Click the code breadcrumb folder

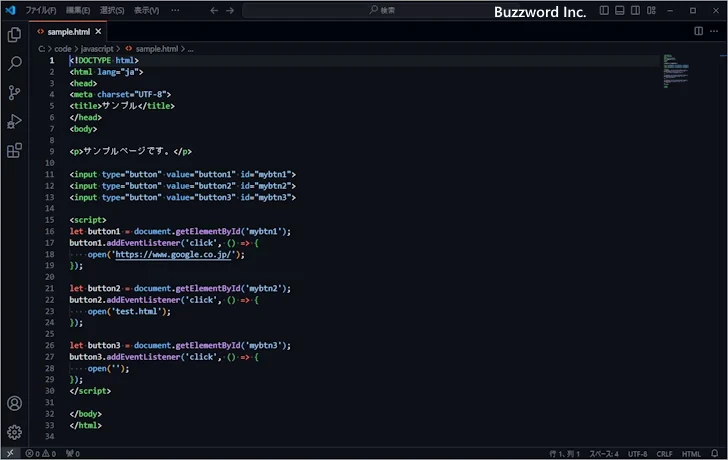pyautogui.click(x=63, y=49)
